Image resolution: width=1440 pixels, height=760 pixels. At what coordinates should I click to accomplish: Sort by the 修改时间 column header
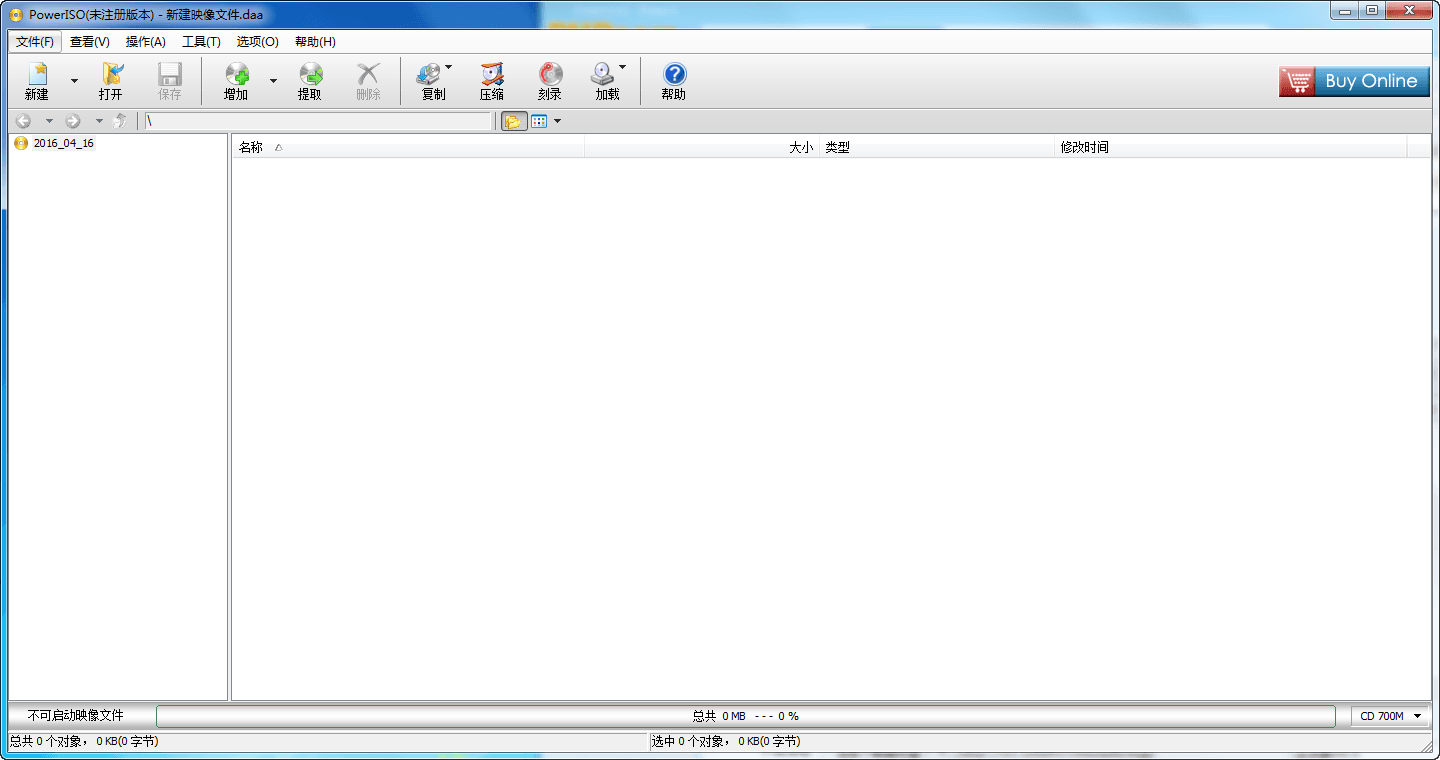pos(1231,147)
